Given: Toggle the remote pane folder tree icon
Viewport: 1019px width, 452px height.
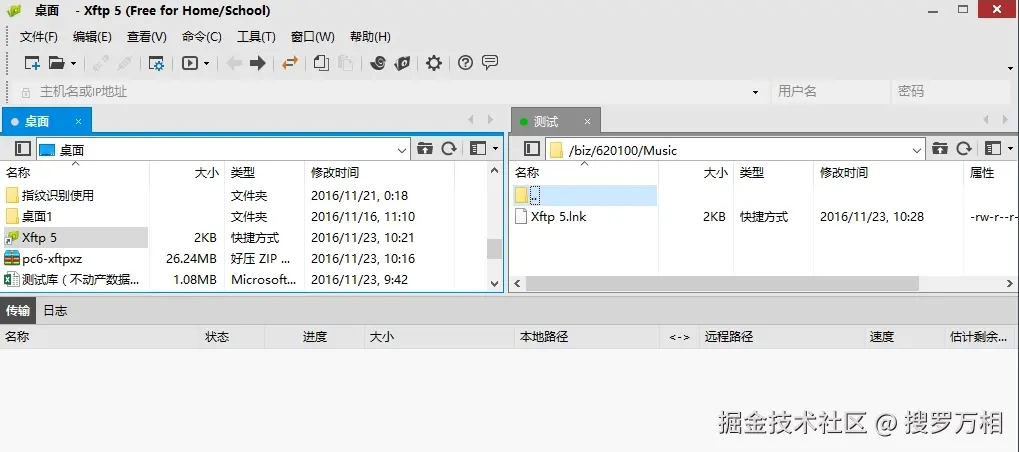Looking at the screenshot, I should pos(532,149).
